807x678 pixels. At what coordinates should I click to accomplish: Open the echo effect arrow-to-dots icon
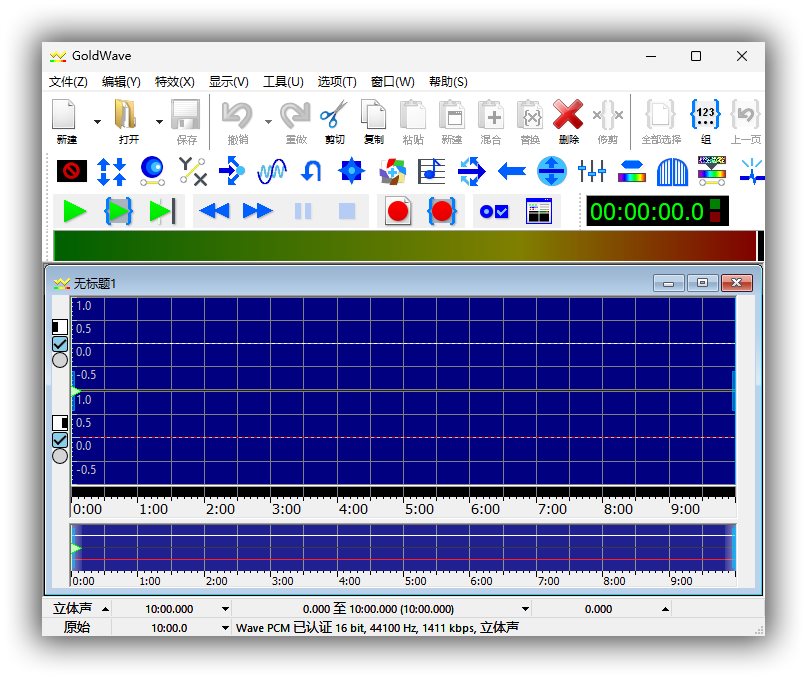[232, 171]
